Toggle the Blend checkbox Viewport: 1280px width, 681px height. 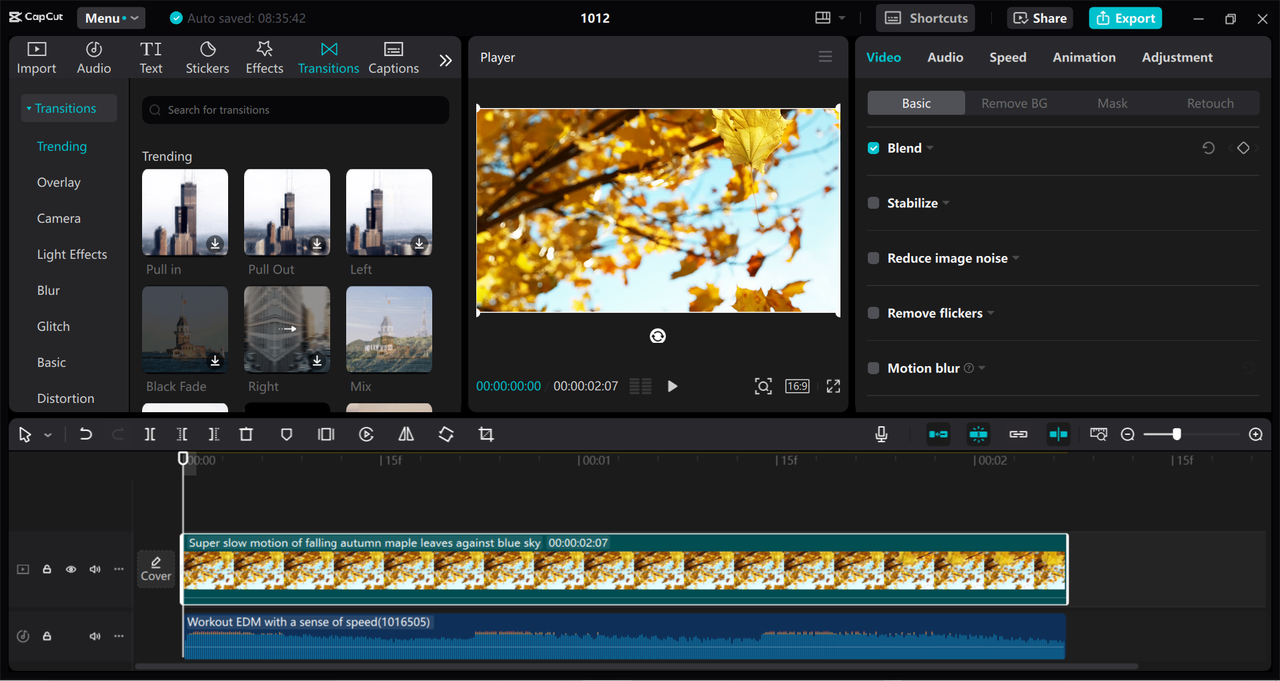click(x=873, y=148)
